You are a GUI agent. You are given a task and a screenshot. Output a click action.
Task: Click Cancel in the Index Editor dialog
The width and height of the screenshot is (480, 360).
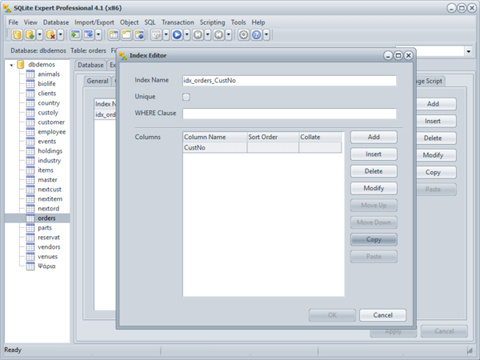(383, 315)
